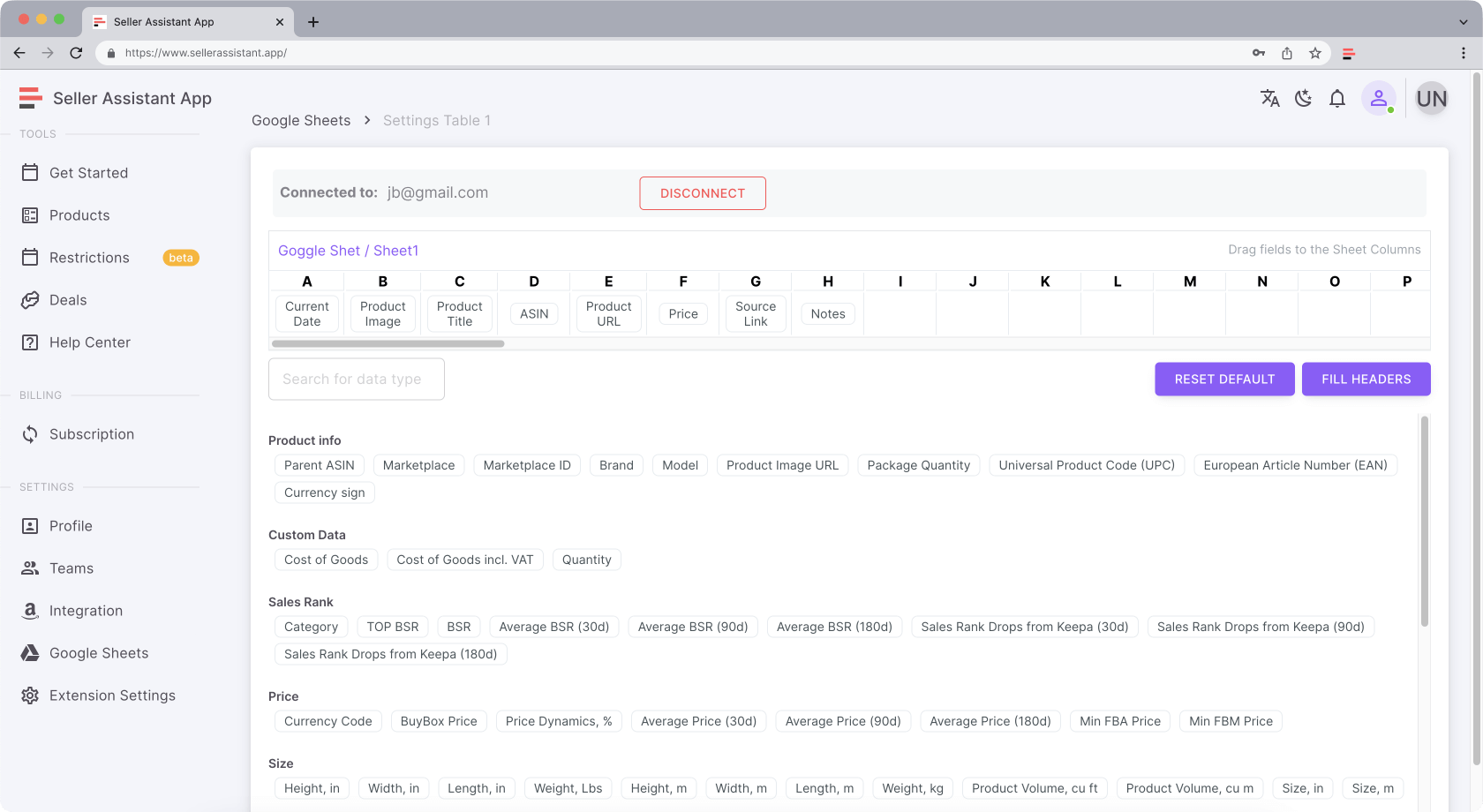Bookmark page with star icon
Screen dimensions: 1483x812
tap(1315, 53)
